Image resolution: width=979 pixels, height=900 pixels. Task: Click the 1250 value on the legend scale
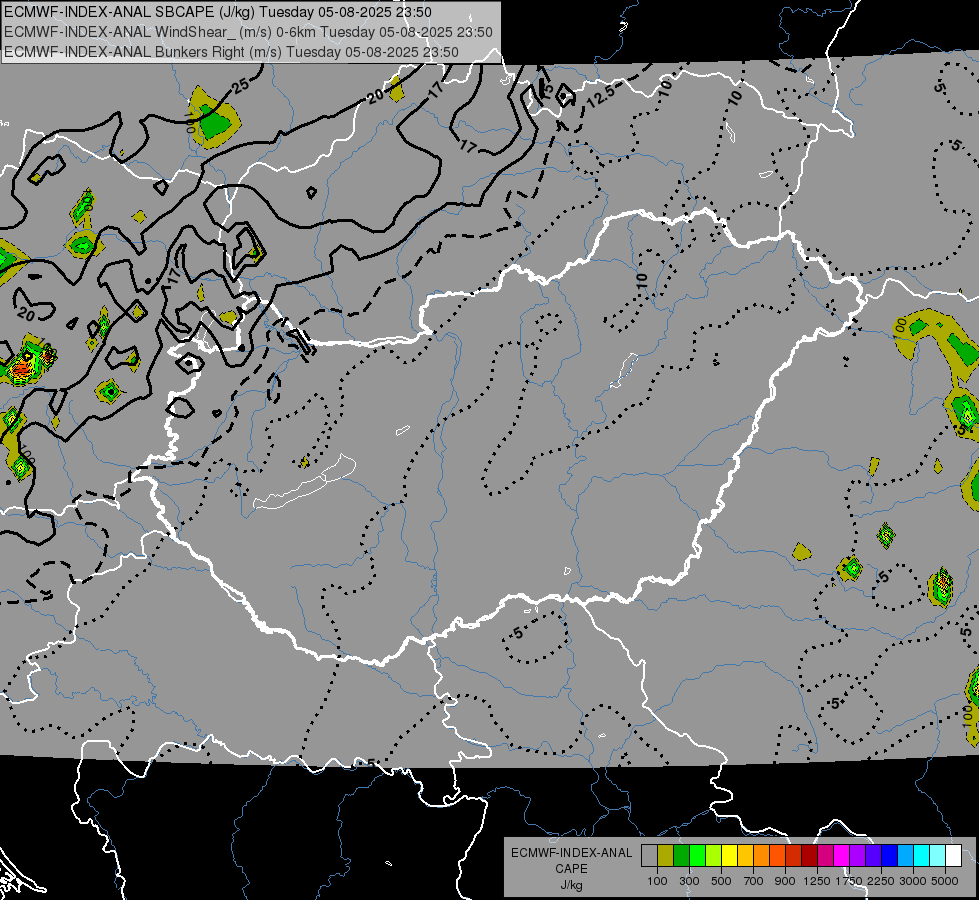click(x=817, y=881)
